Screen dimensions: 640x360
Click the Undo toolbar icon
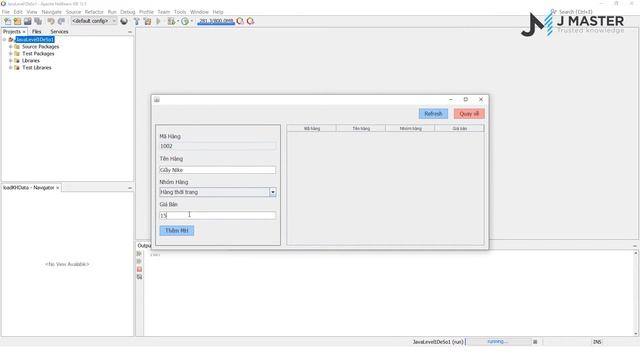51,21
